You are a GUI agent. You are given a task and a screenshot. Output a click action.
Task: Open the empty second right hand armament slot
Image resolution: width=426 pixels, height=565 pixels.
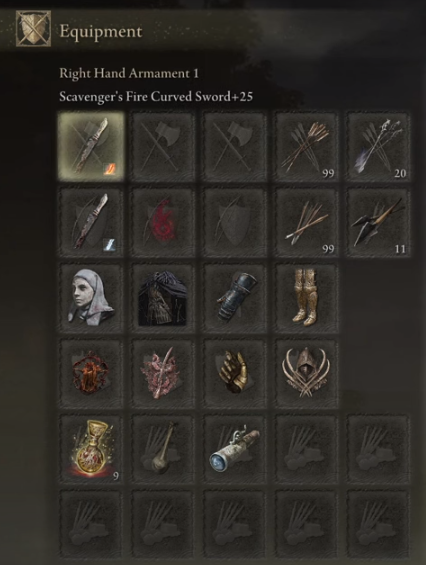point(163,146)
